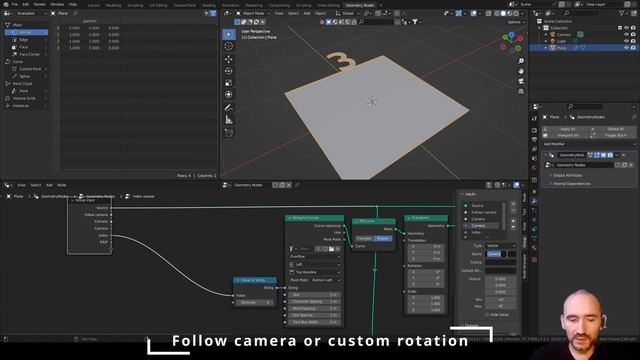Toggle the camera view icon in viewport
640x360 pixels.
(x=521, y=81)
